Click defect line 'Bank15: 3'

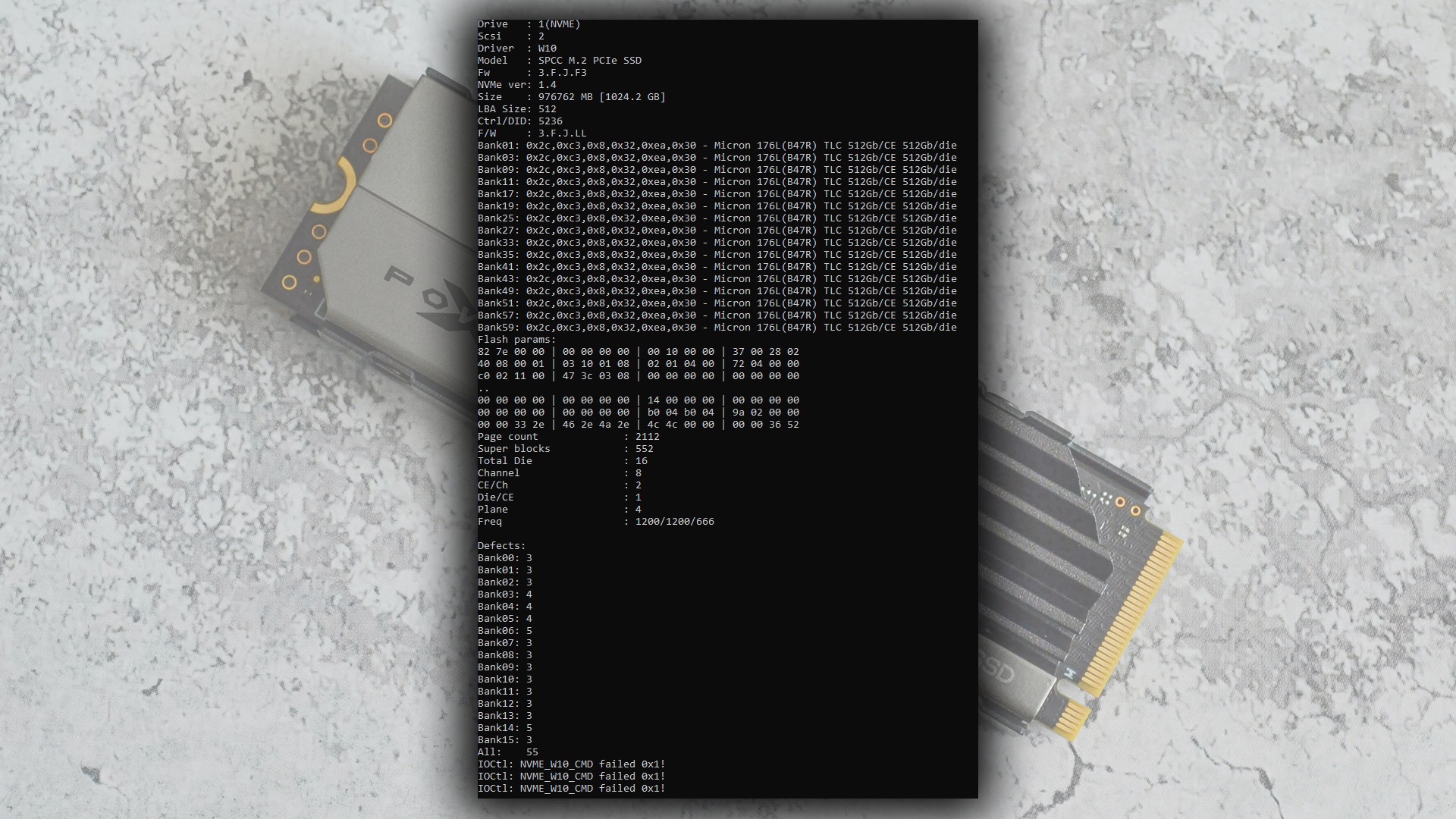[x=505, y=740]
